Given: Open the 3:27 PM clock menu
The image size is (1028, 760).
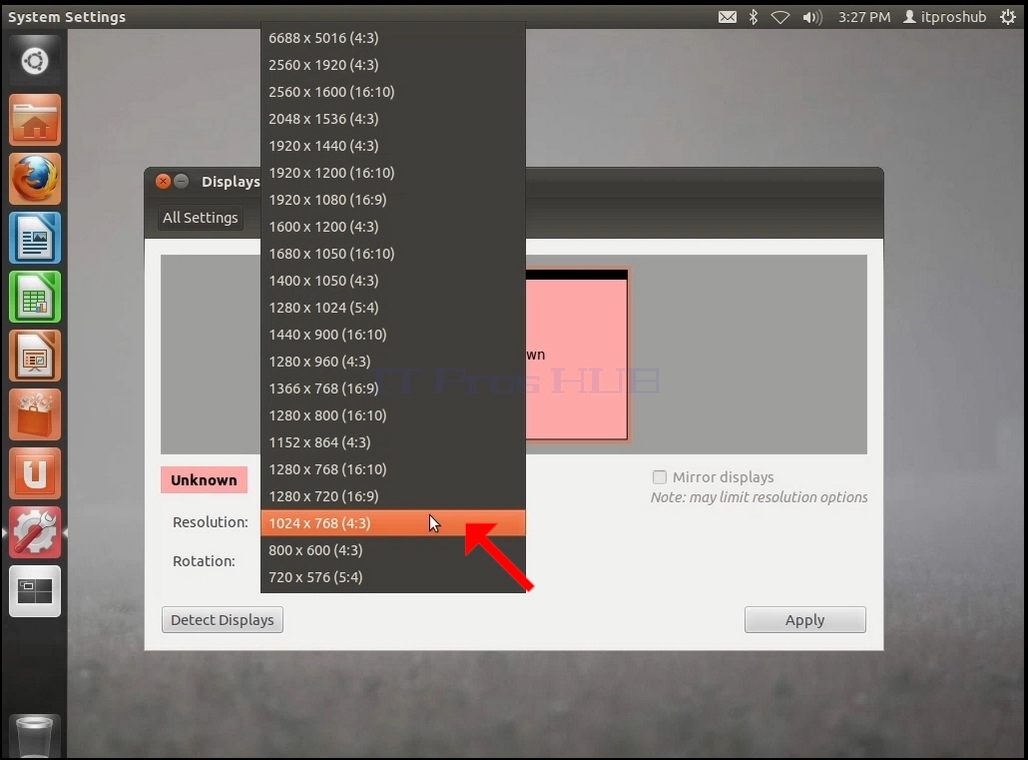Looking at the screenshot, I should (864, 17).
